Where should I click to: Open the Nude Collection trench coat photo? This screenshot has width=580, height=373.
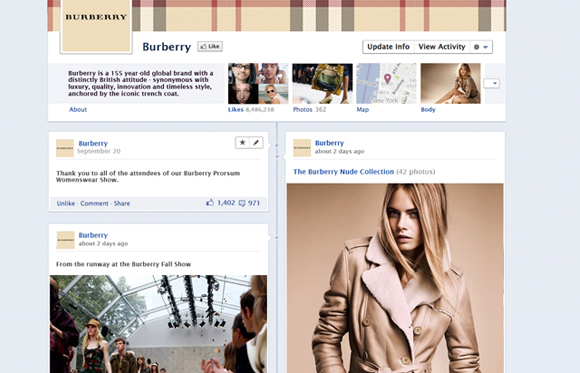395,278
